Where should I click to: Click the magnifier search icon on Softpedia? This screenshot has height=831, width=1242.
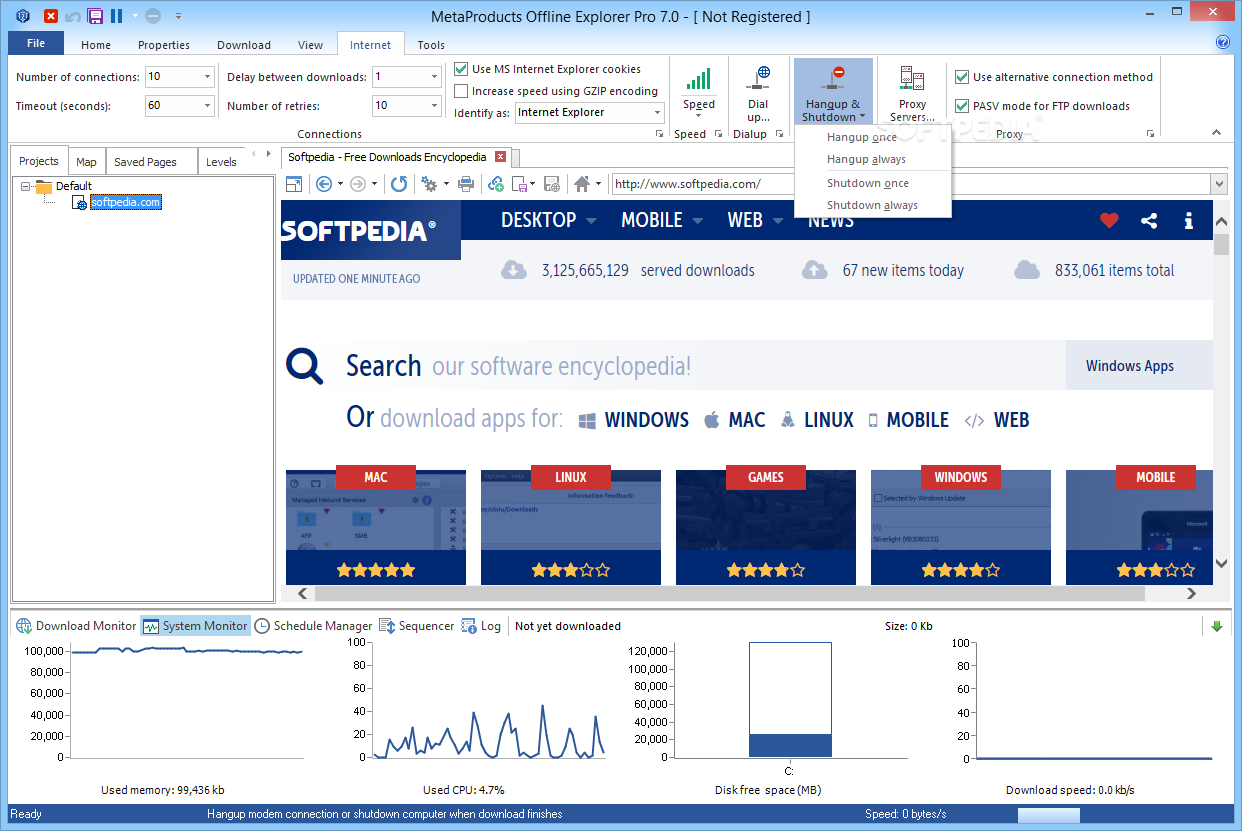pos(305,366)
